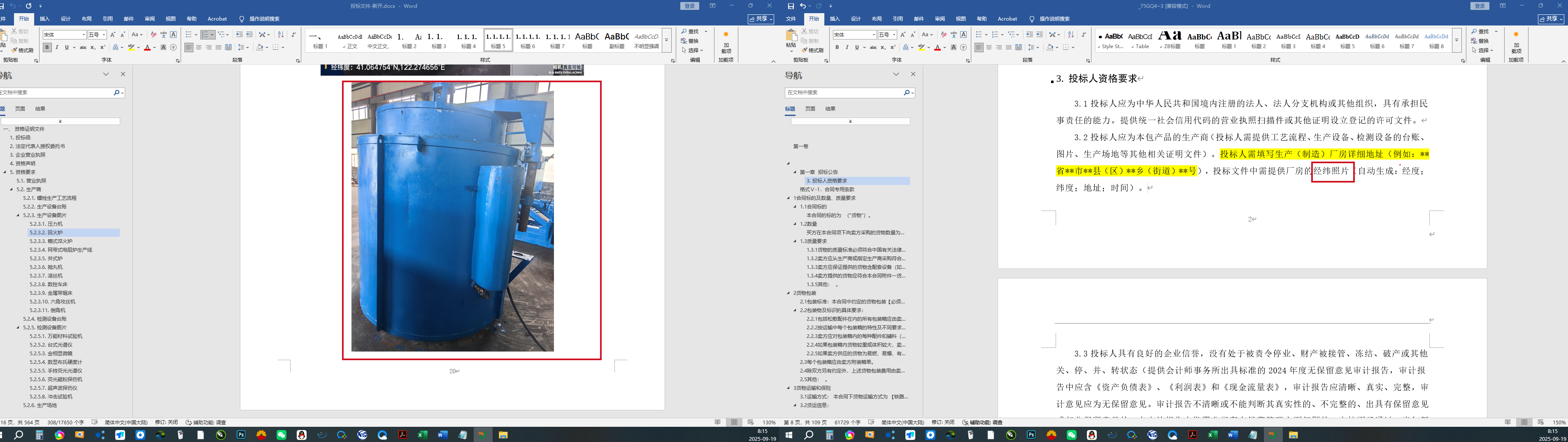Open the 插入 tab in the 投标文件 window
1568x442 pixels.
tap(44, 19)
